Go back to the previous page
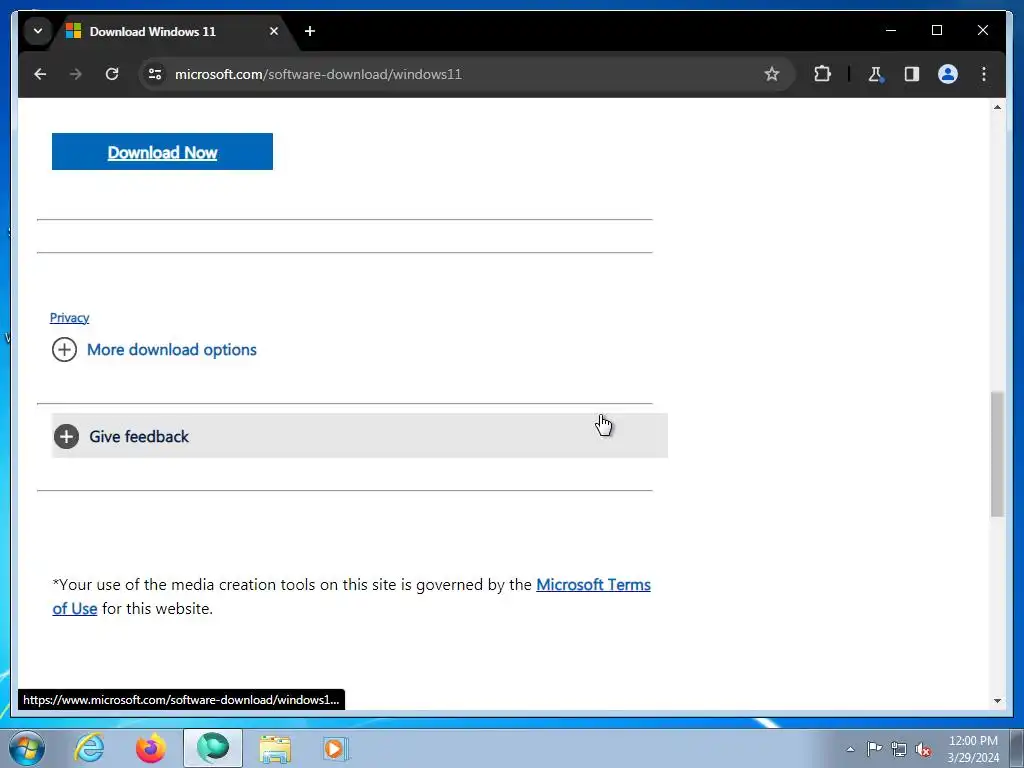 tap(40, 74)
